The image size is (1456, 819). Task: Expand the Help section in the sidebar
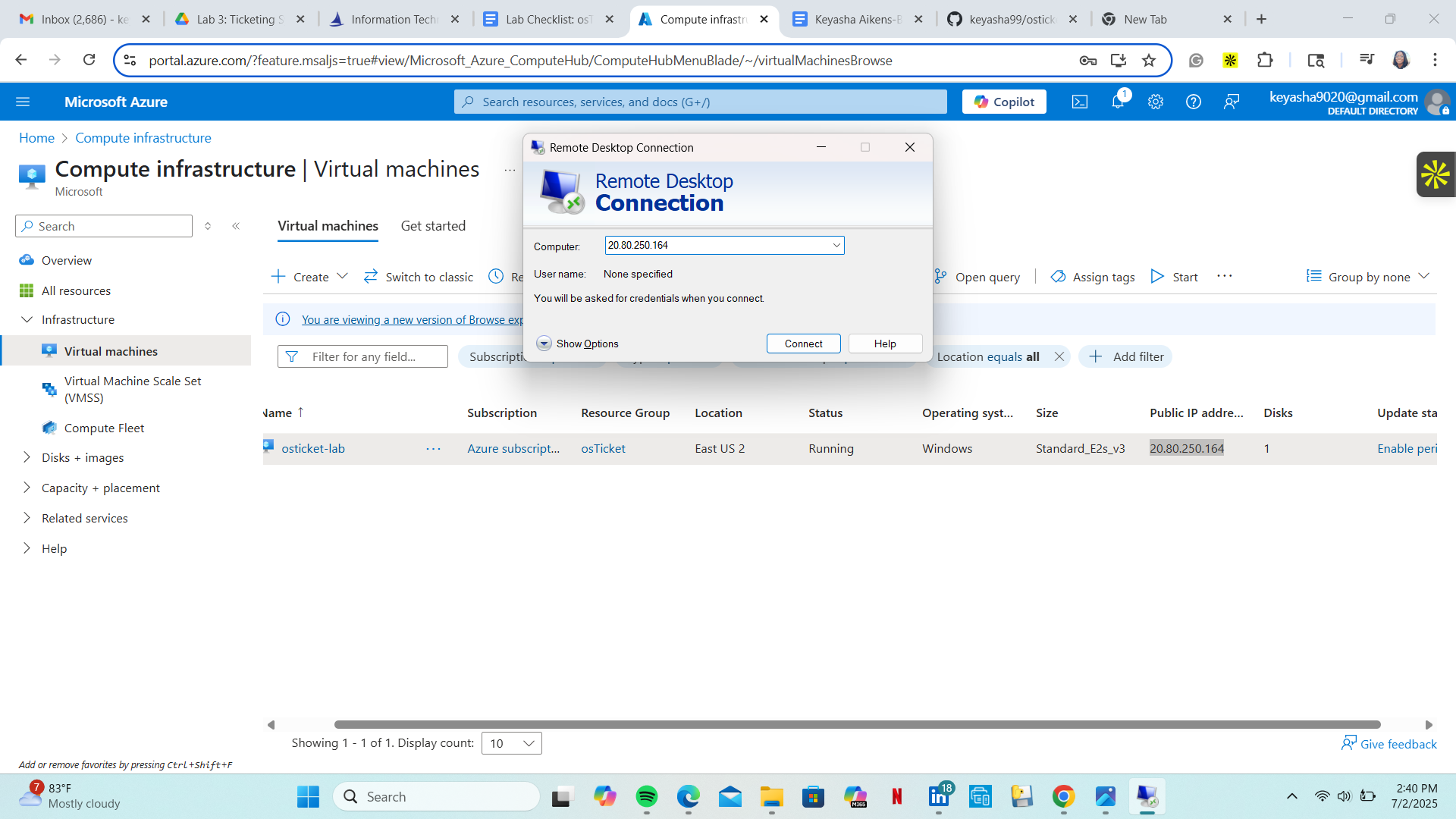[x=27, y=548]
